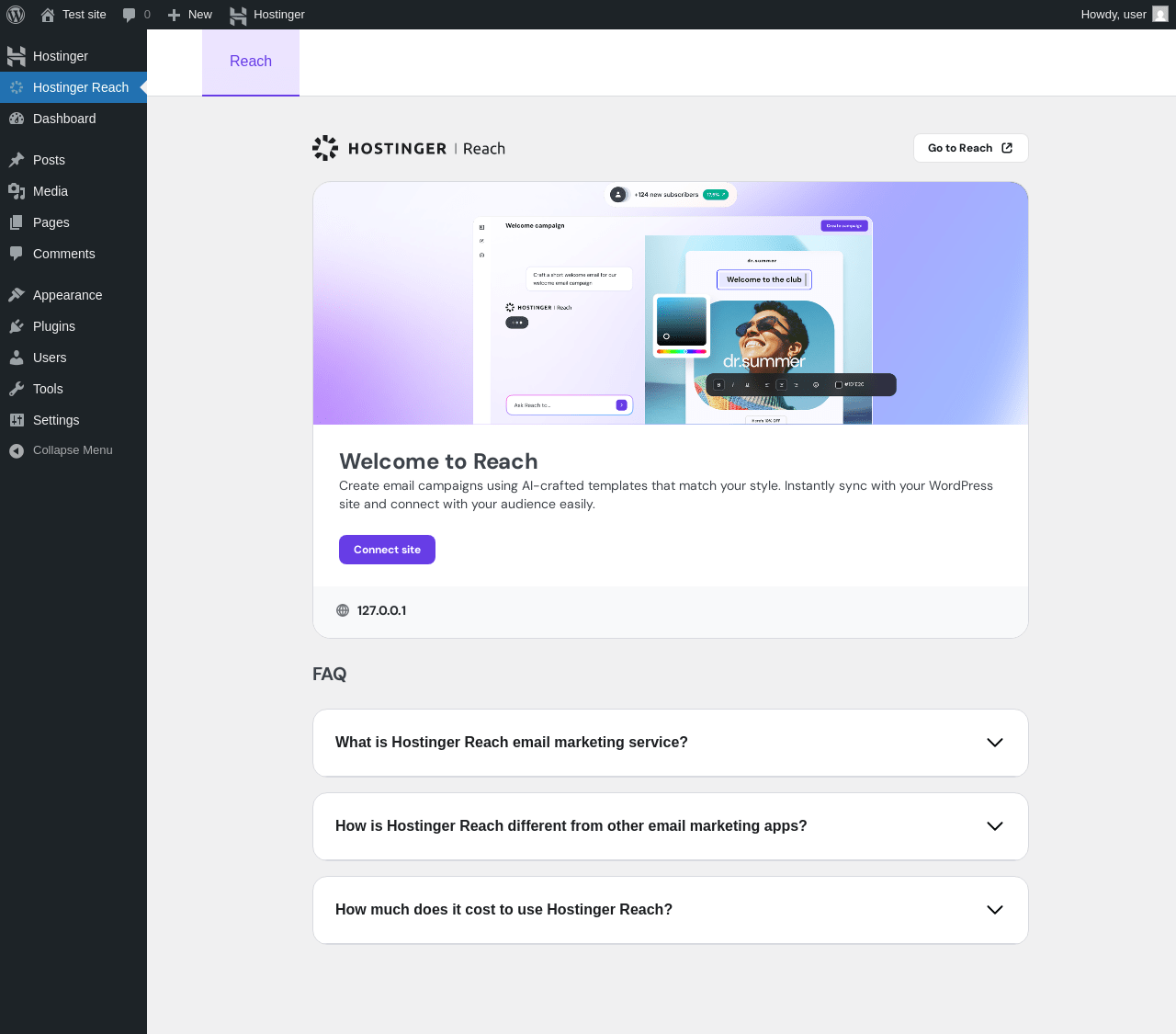Click the Plugins plug icon

point(17,326)
